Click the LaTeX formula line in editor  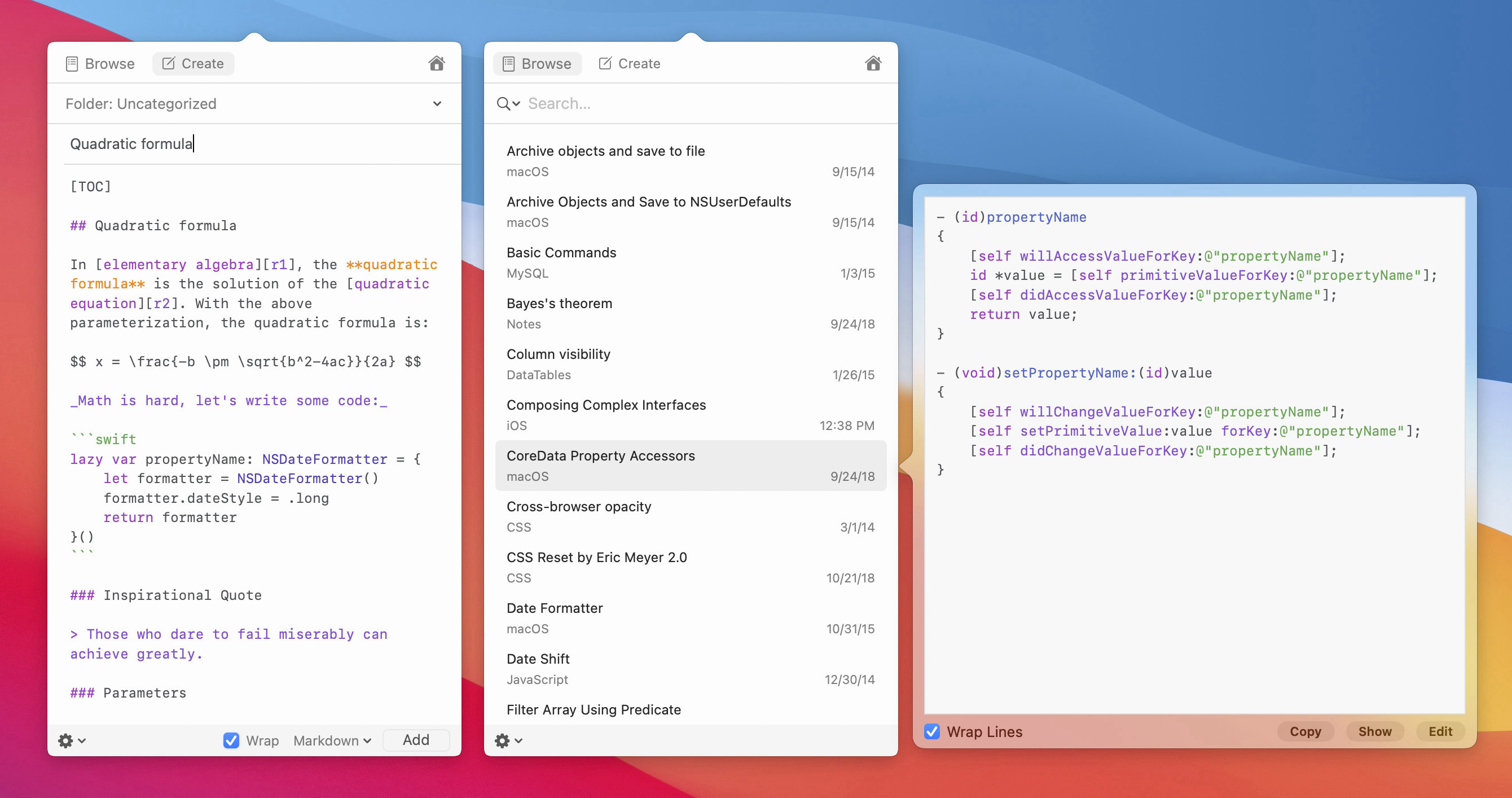[x=245, y=362]
